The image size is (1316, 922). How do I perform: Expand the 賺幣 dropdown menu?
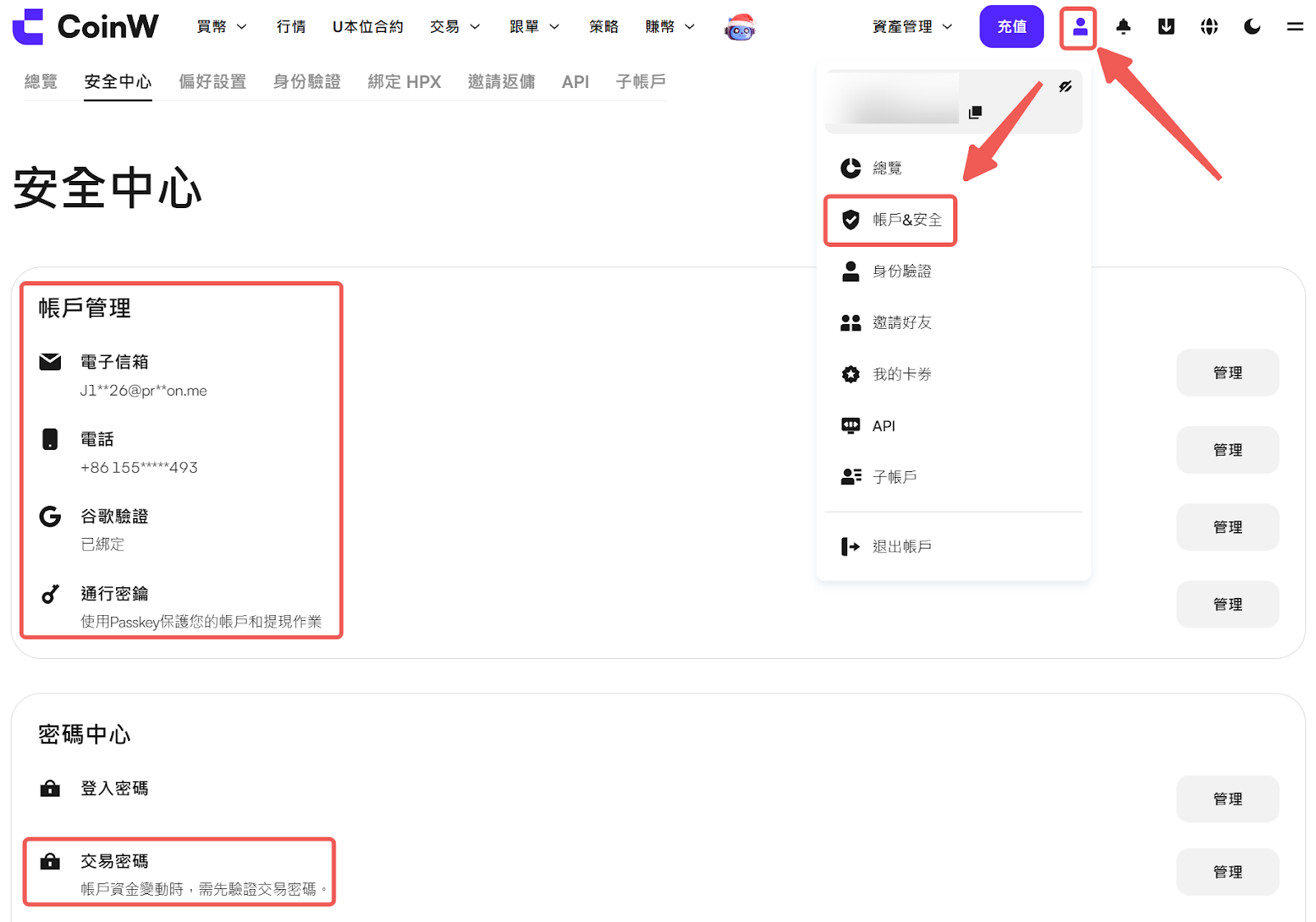(x=670, y=27)
